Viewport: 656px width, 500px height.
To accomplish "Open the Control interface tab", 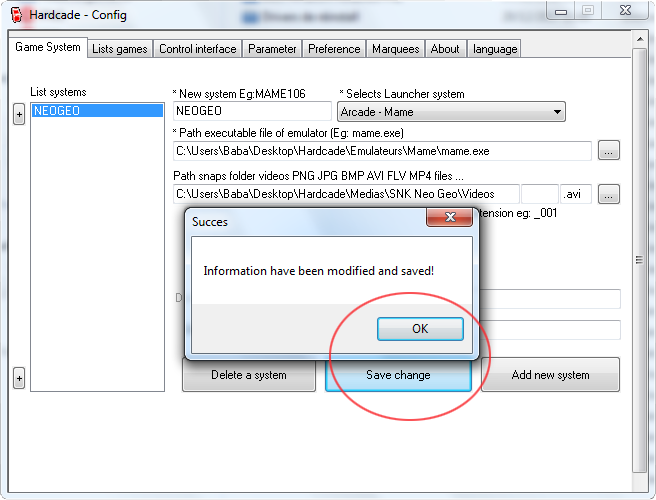I will pos(197,49).
